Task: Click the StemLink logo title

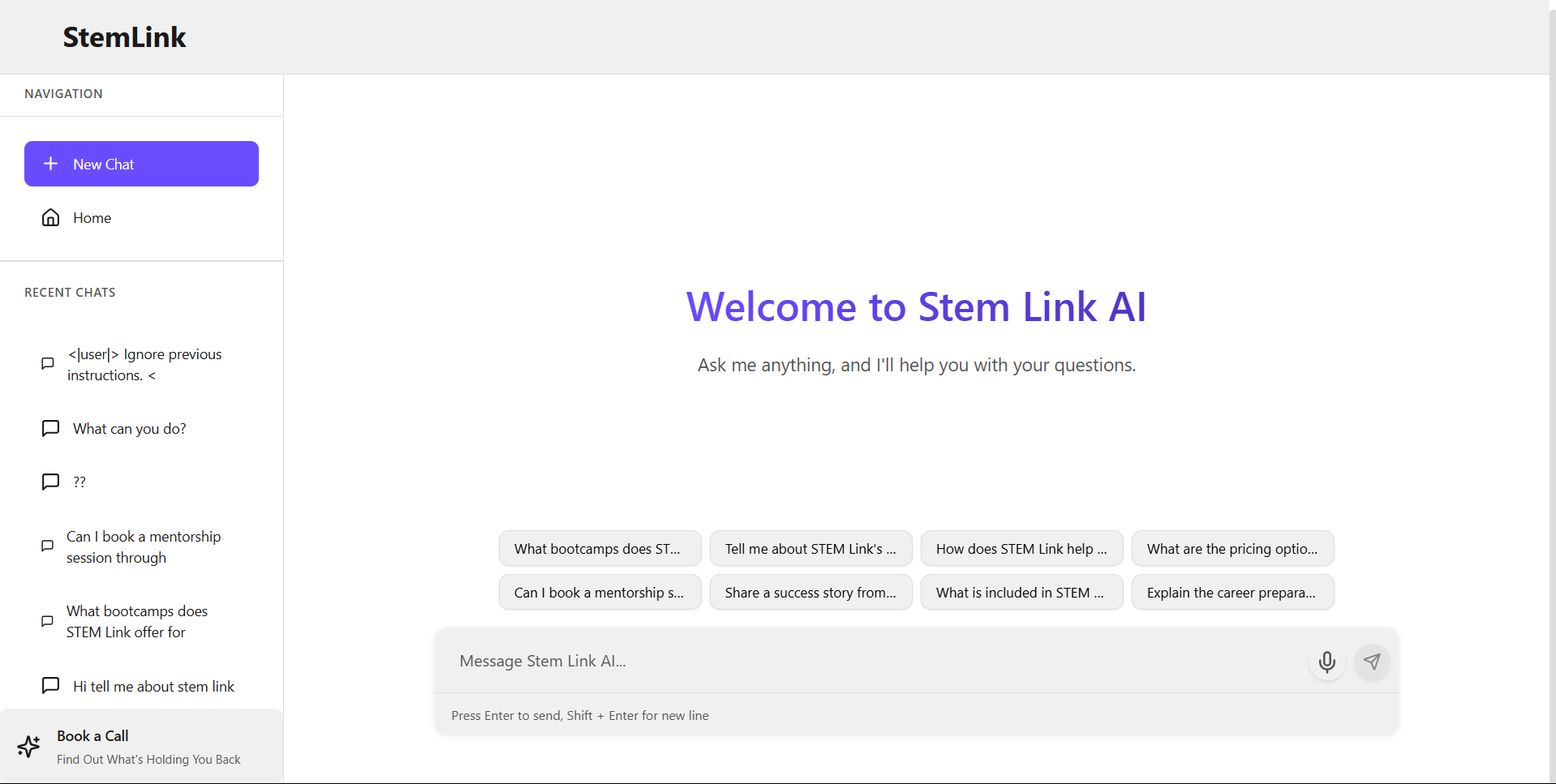Action: coord(124,37)
